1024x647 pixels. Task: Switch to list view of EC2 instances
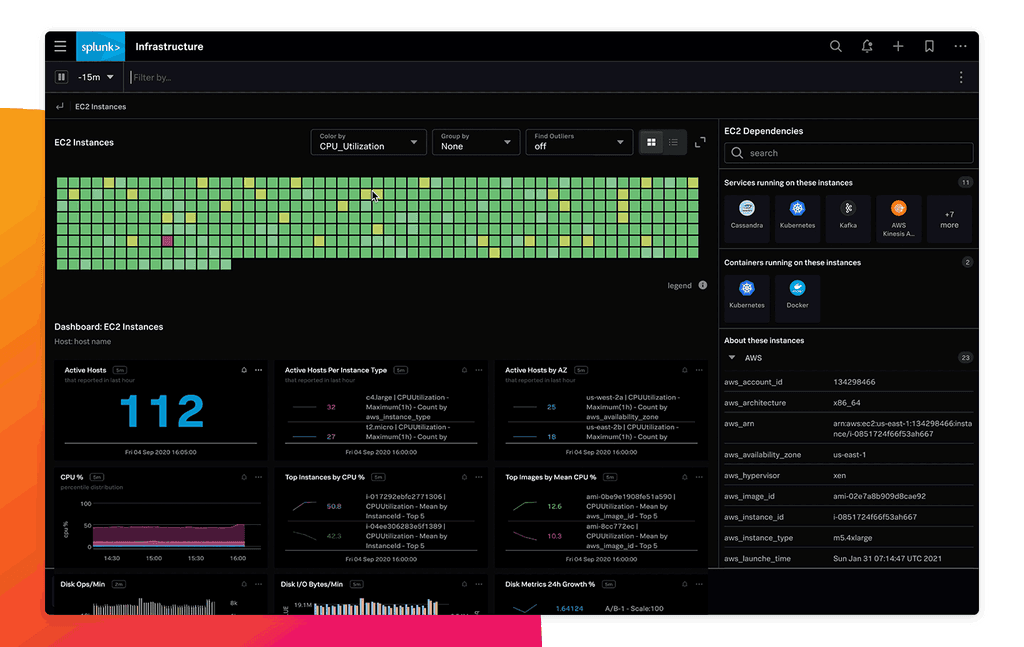click(673, 142)
